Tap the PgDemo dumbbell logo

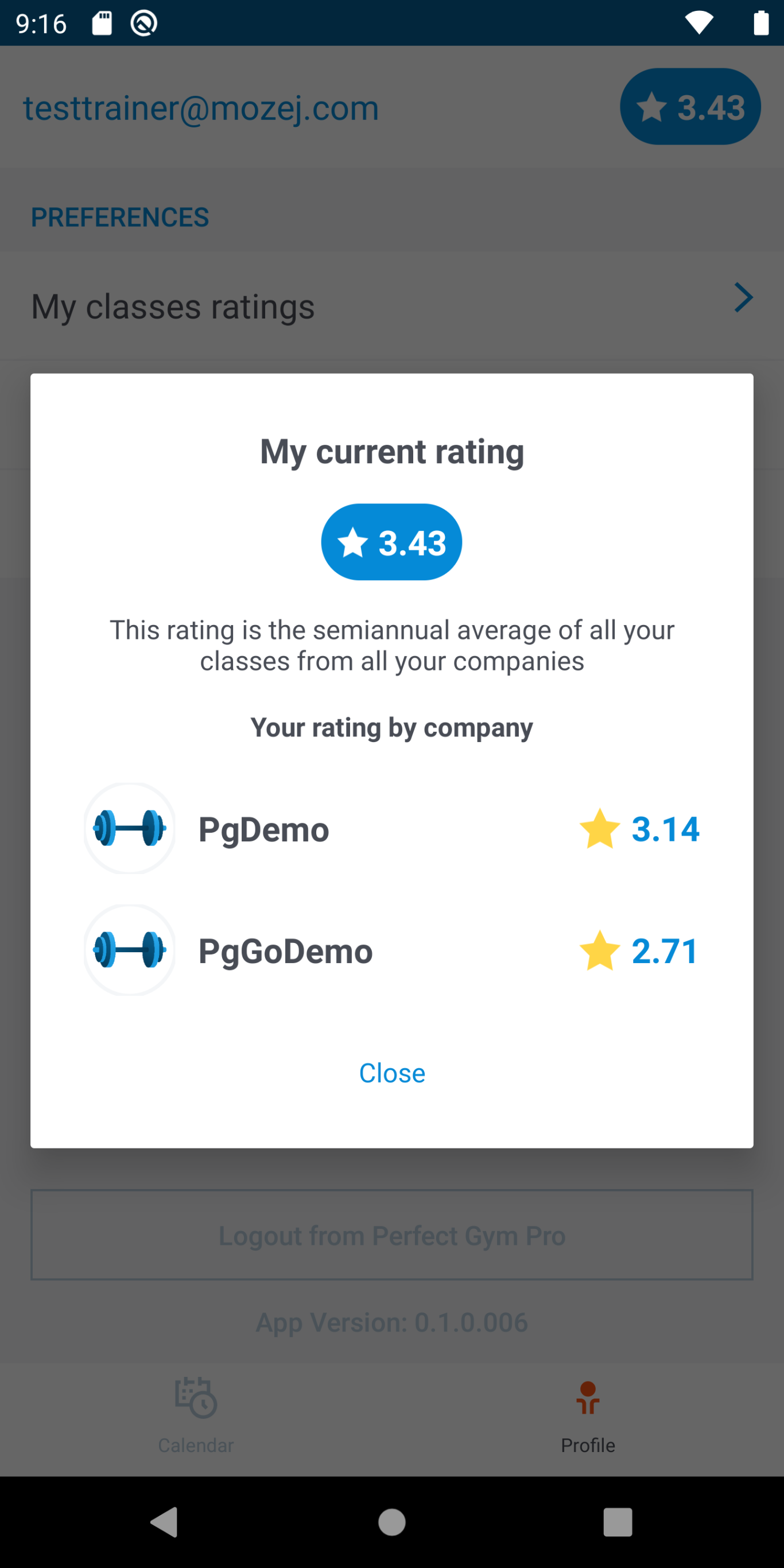pyautogui.click(x=130, y=828)
